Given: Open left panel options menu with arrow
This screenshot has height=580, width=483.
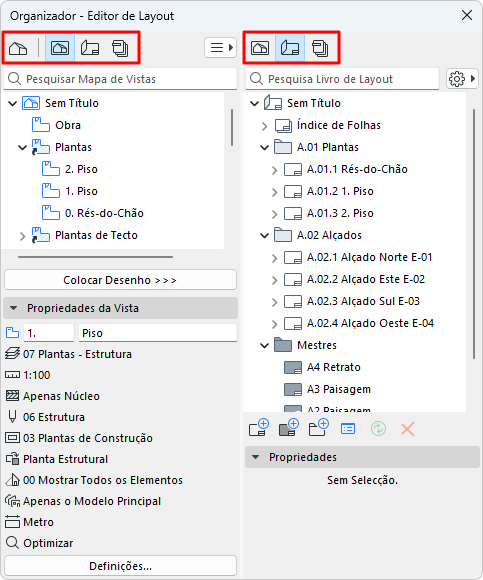Looking at the screenshot, I should coord(220,48).
